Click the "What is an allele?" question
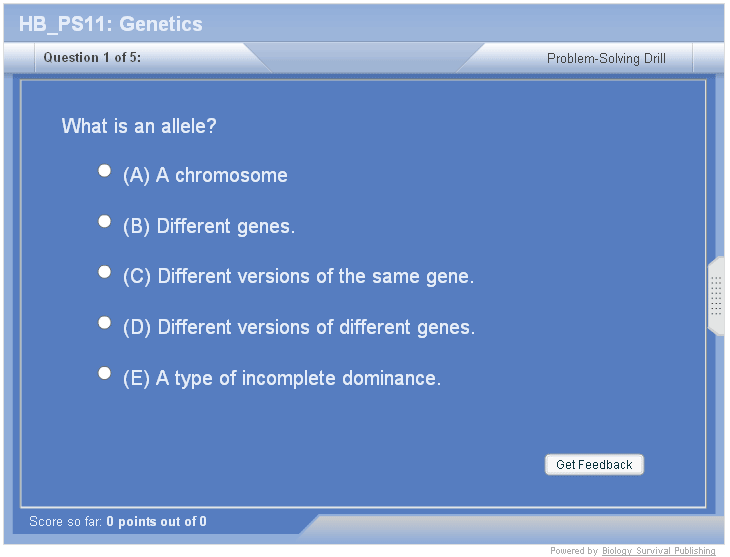Image resolution: width=730 pixels, height=557 pixels. coord(139,126)
